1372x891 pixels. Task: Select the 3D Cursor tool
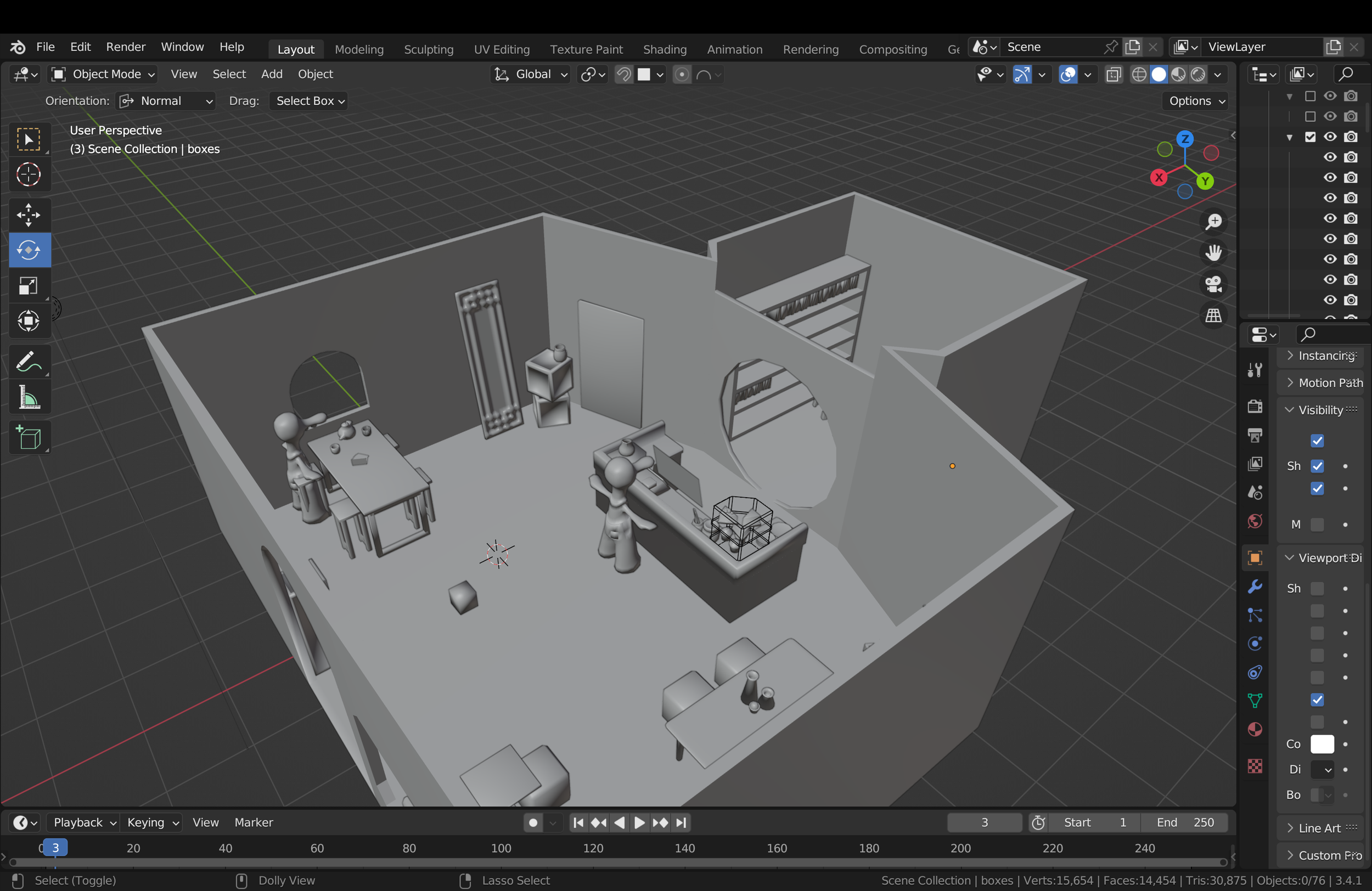[28, 174]
